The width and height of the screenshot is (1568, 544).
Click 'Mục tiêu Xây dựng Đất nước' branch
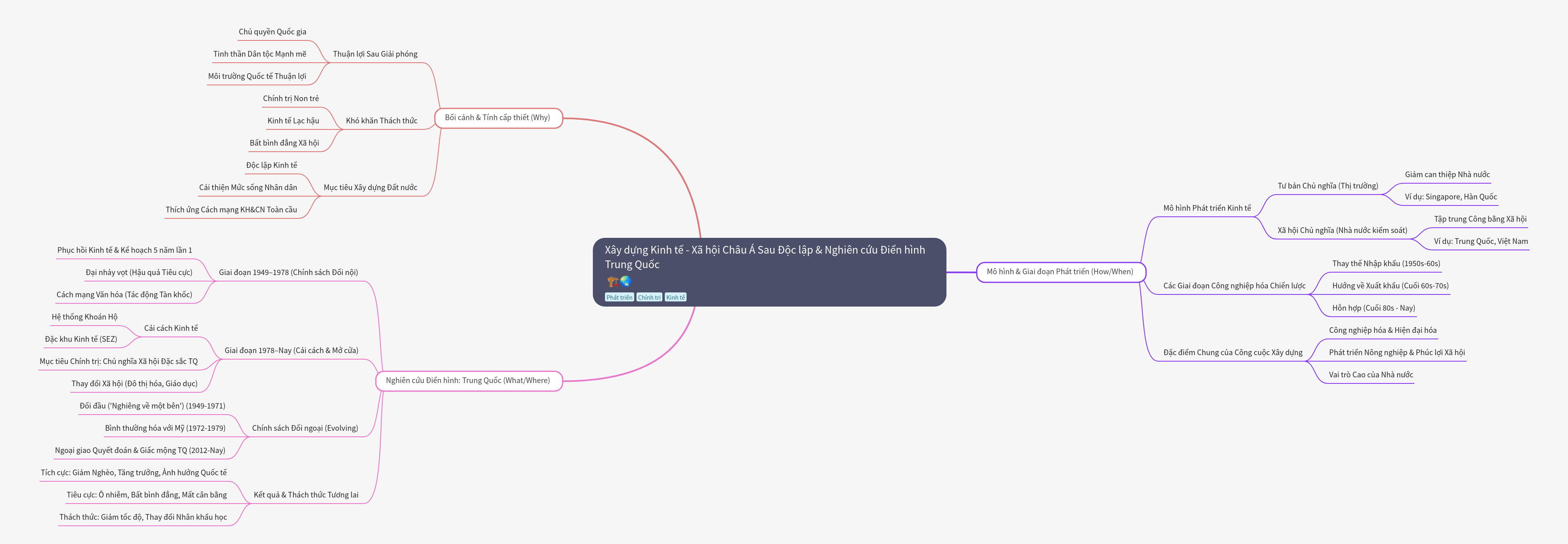coord(370,188)
